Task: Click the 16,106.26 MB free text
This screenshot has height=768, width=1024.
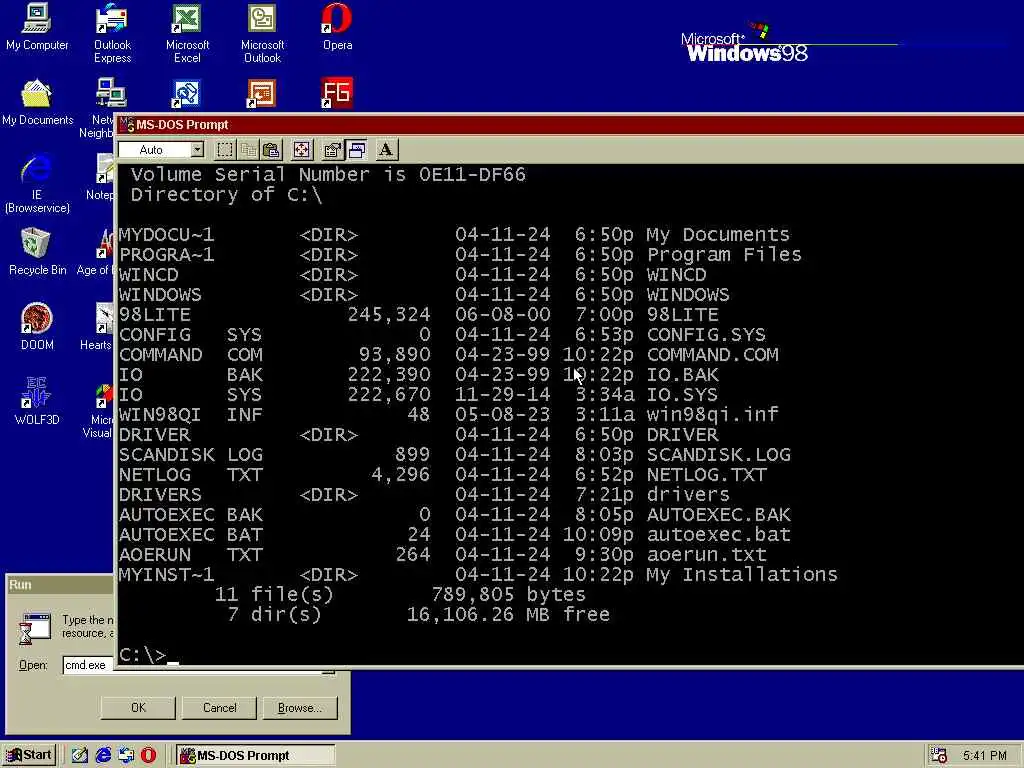Action: (508, 615)
